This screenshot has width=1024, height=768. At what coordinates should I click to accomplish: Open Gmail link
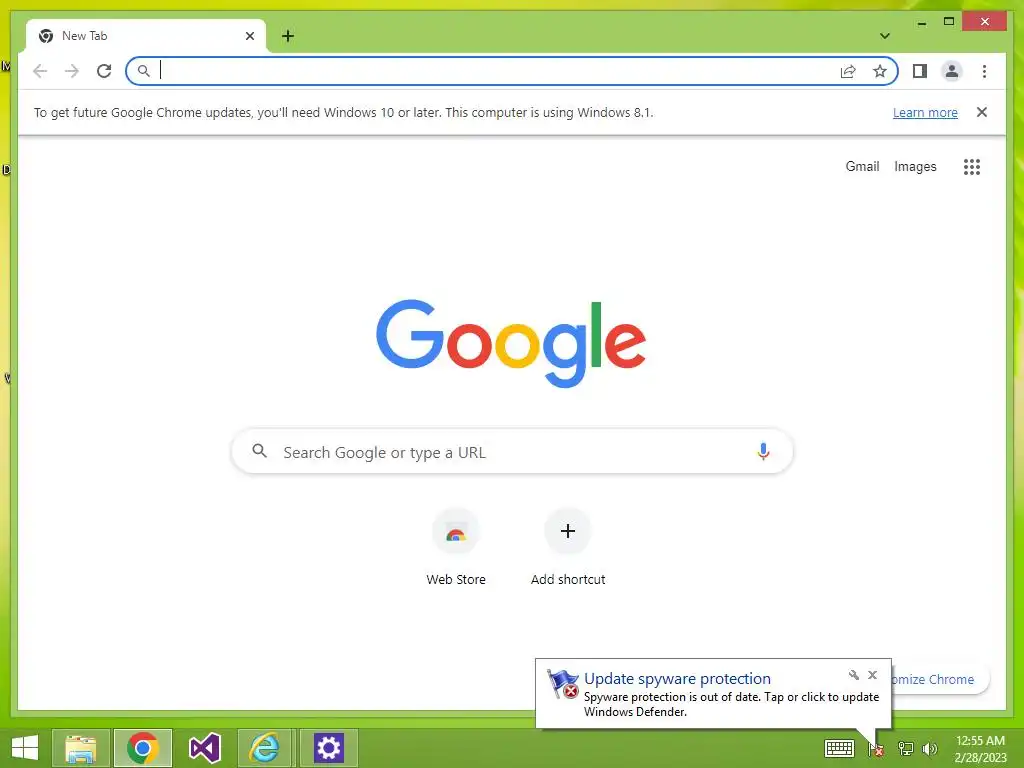pyautogui.click(x=862, y=167)
